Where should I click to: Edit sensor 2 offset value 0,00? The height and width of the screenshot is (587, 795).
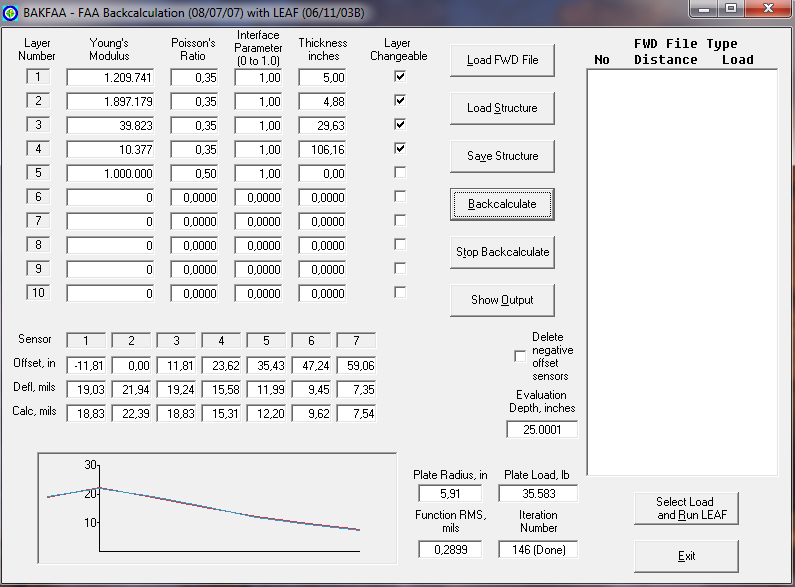(131, 365)
